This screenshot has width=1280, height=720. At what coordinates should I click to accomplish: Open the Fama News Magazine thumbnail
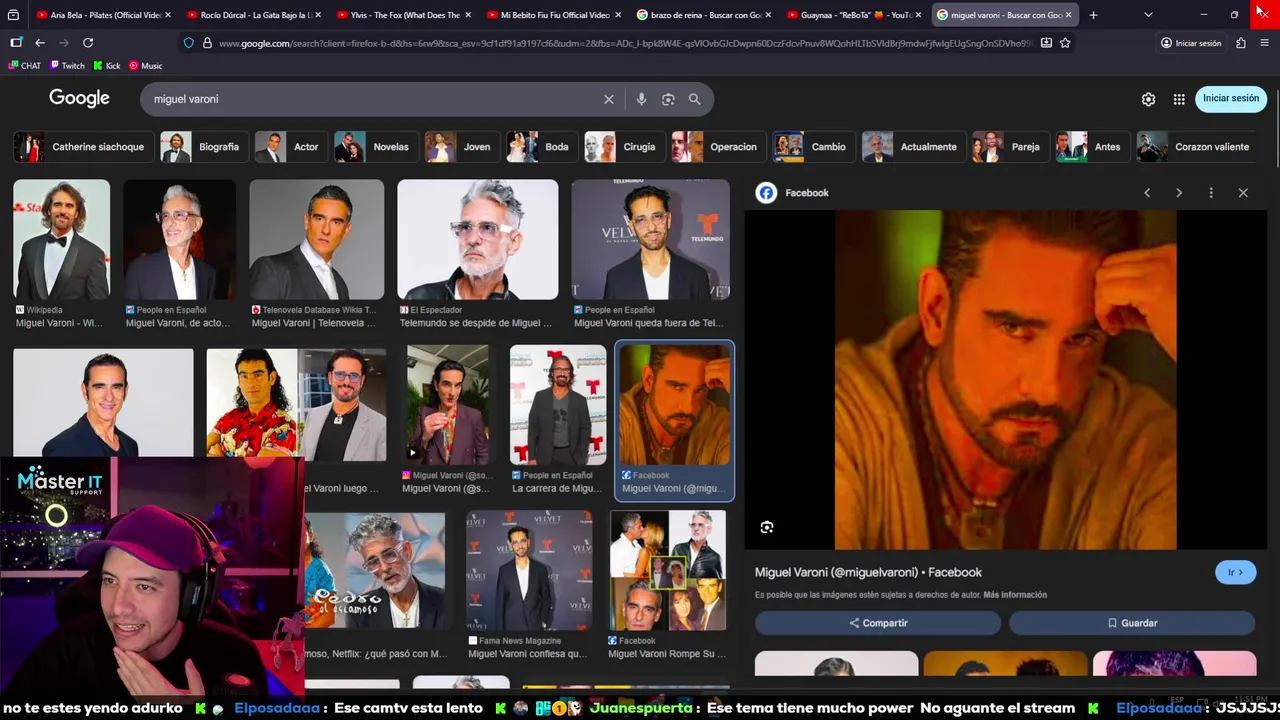529,570
